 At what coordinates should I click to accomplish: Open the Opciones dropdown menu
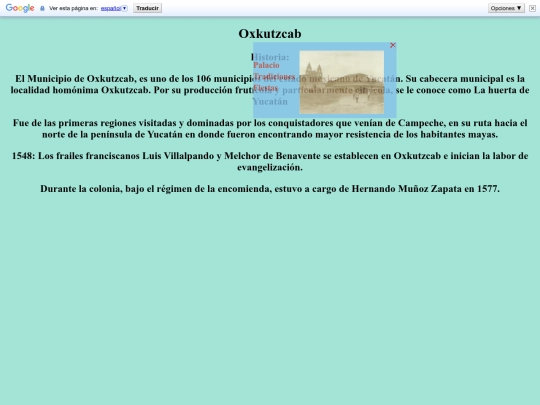click(506, 8)
